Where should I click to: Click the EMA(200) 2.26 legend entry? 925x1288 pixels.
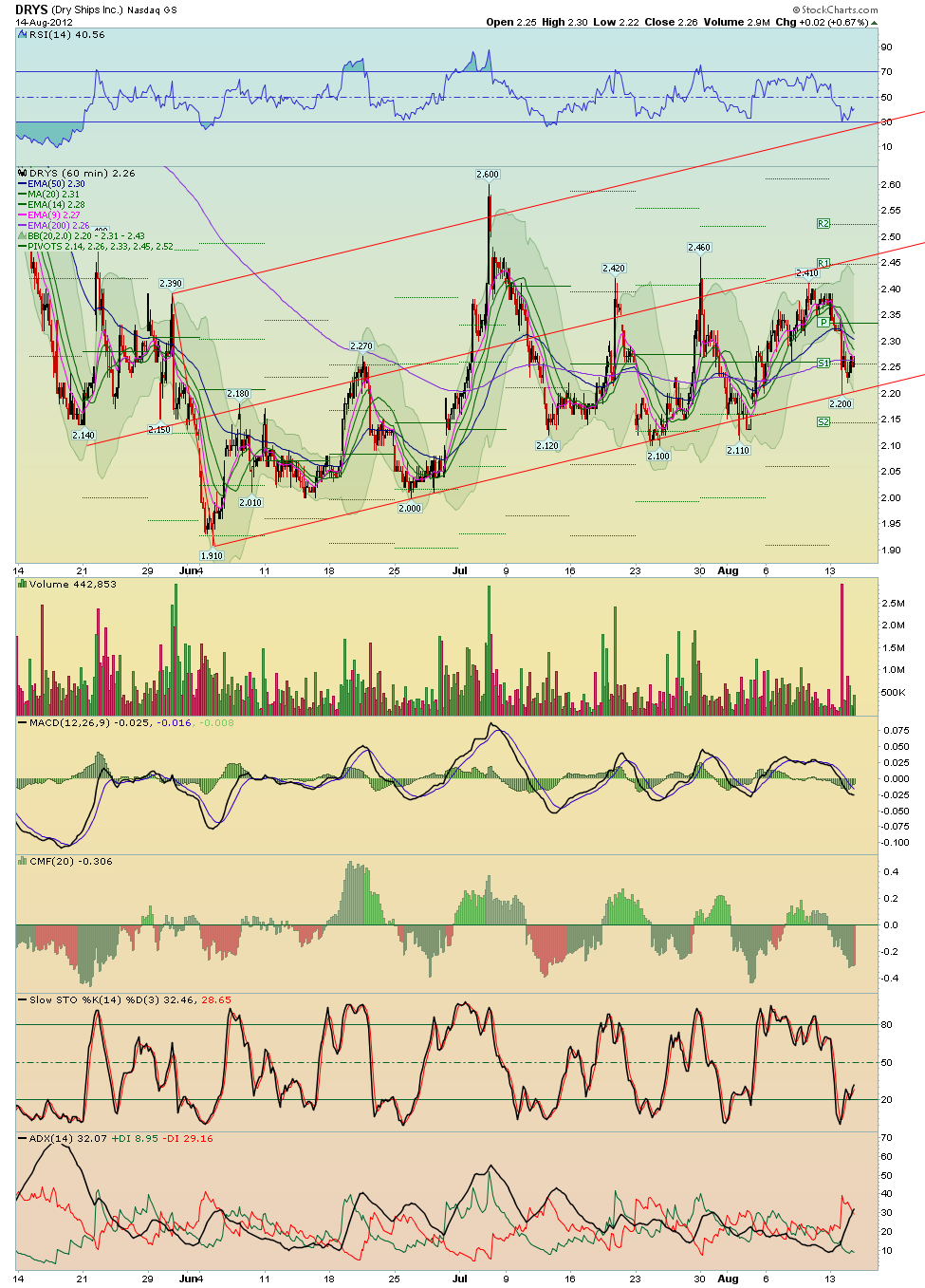pos(59,225)
